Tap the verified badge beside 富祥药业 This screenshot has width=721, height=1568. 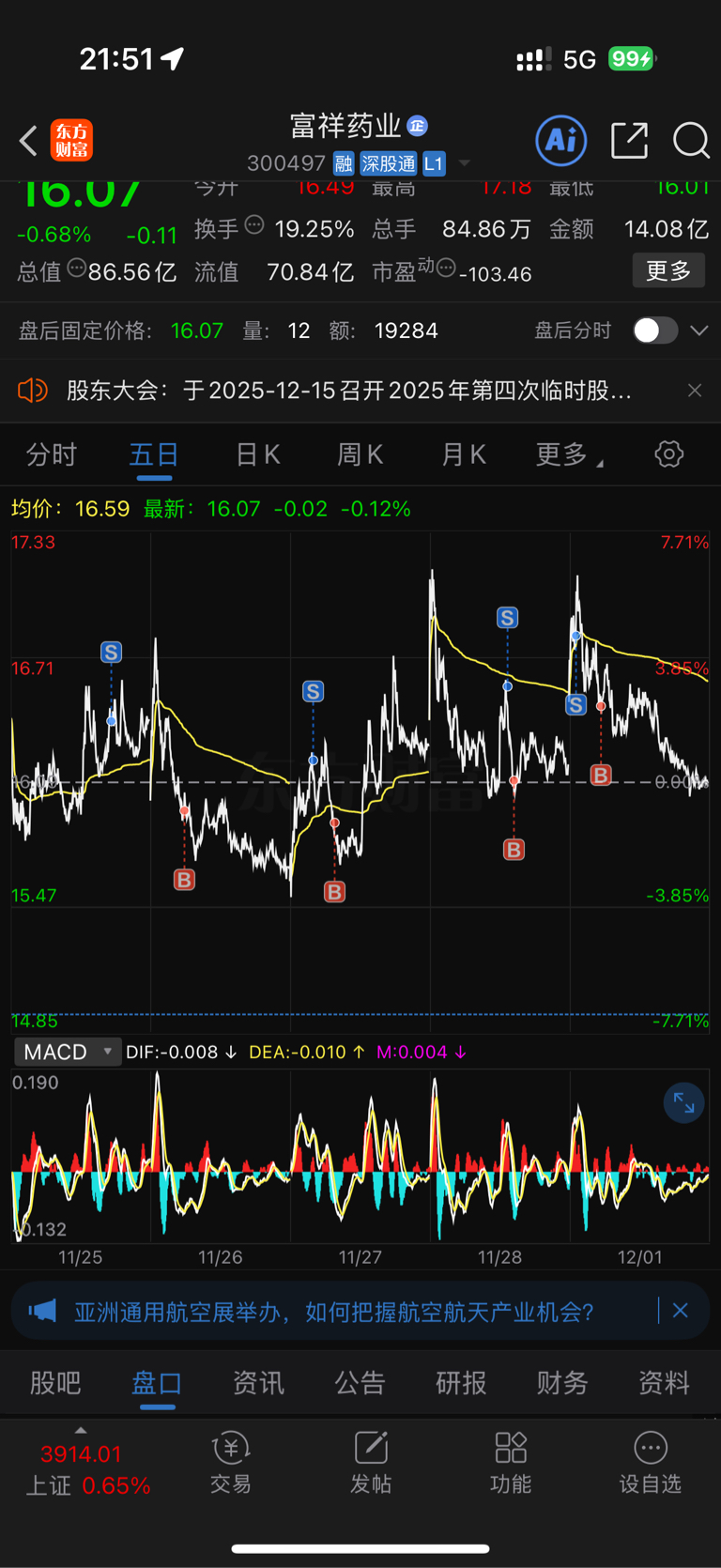(x=418, y=126)
